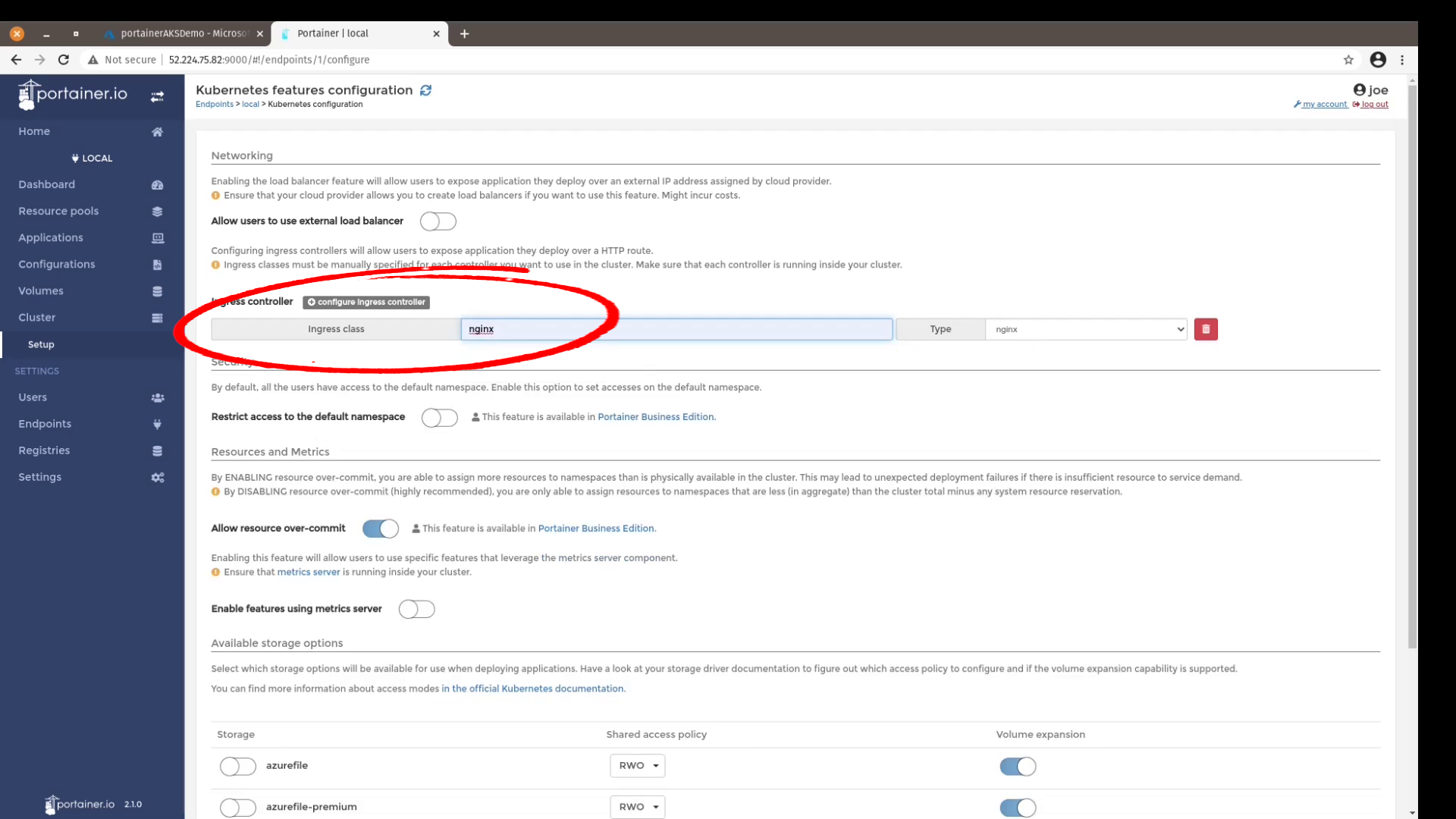Disable the Allow resource over-commit toggle
The image size is (1456, 819).
click(x=380, y=529)
